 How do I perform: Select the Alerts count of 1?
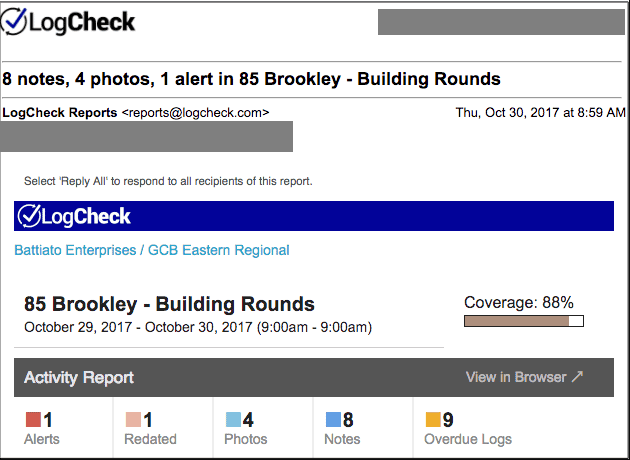[48, 420]
